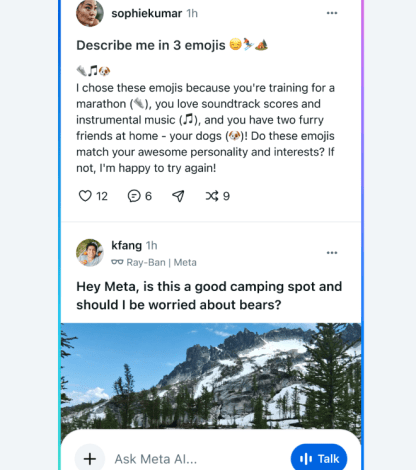Open sophiekumar's username link
Screen dimensions: 416x470
pyautogui.click(x=147, y=13)
